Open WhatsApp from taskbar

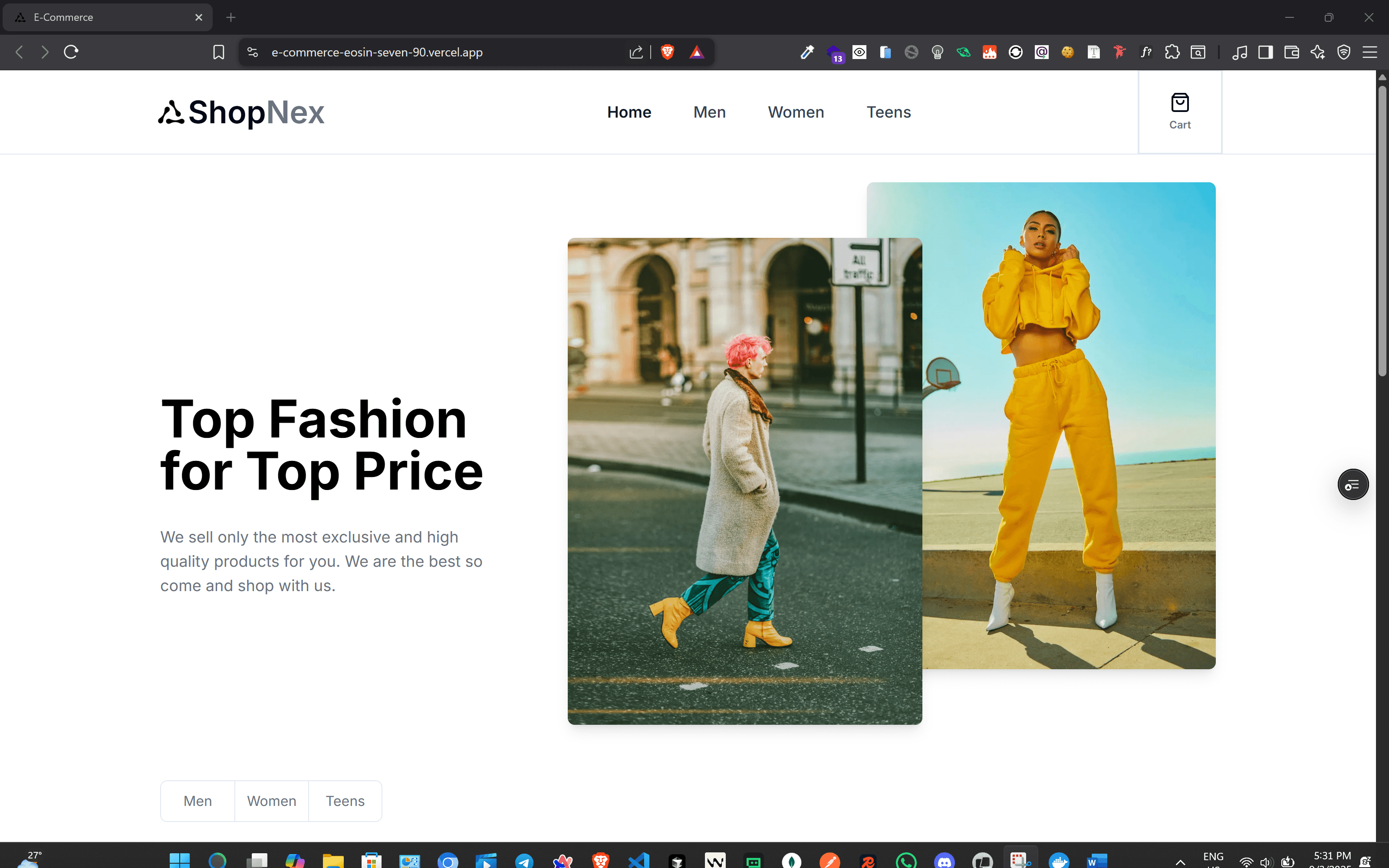pyautogui.click(x=906, y=861)
